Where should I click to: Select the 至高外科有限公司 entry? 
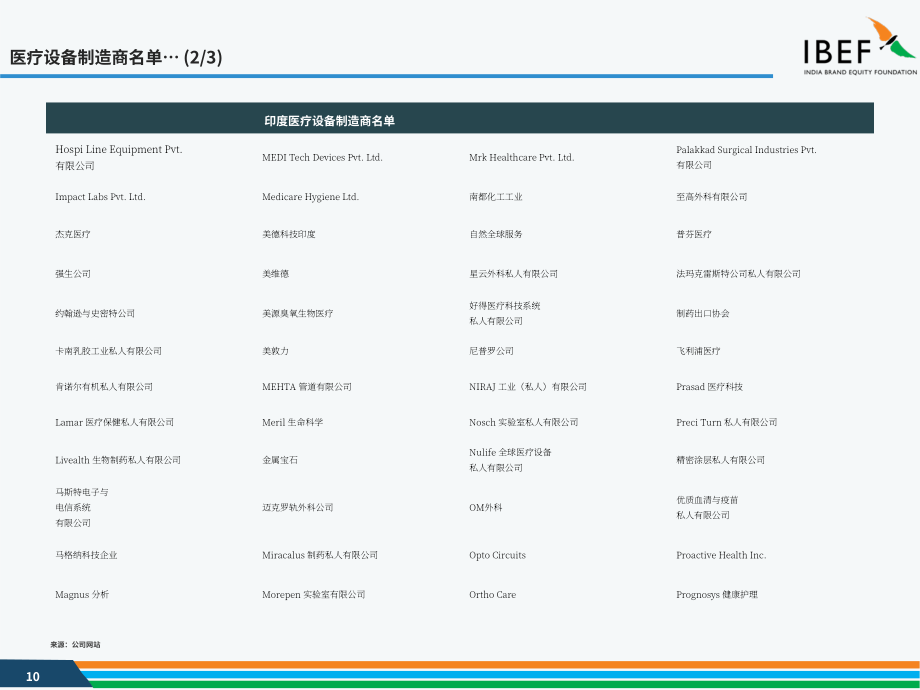712,197
